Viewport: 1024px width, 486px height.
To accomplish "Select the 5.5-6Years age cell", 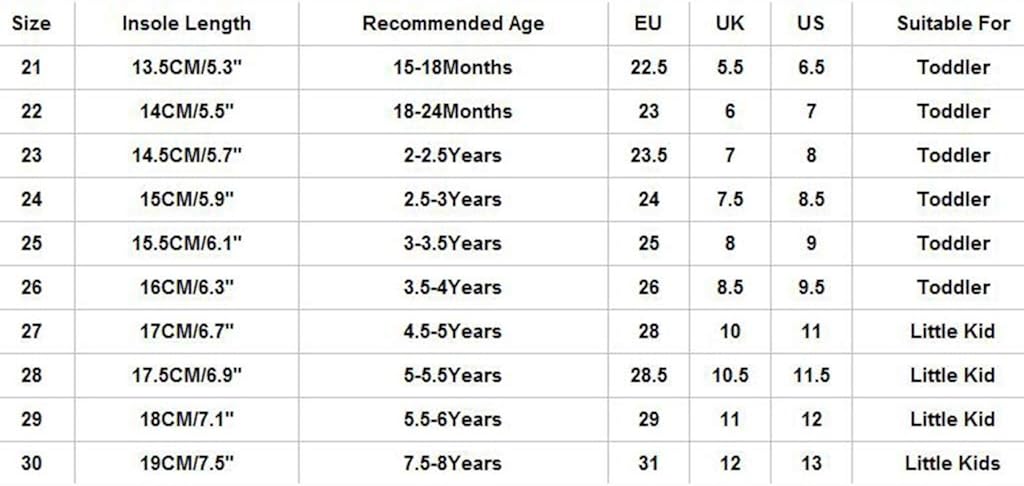I will click(453, 419).
